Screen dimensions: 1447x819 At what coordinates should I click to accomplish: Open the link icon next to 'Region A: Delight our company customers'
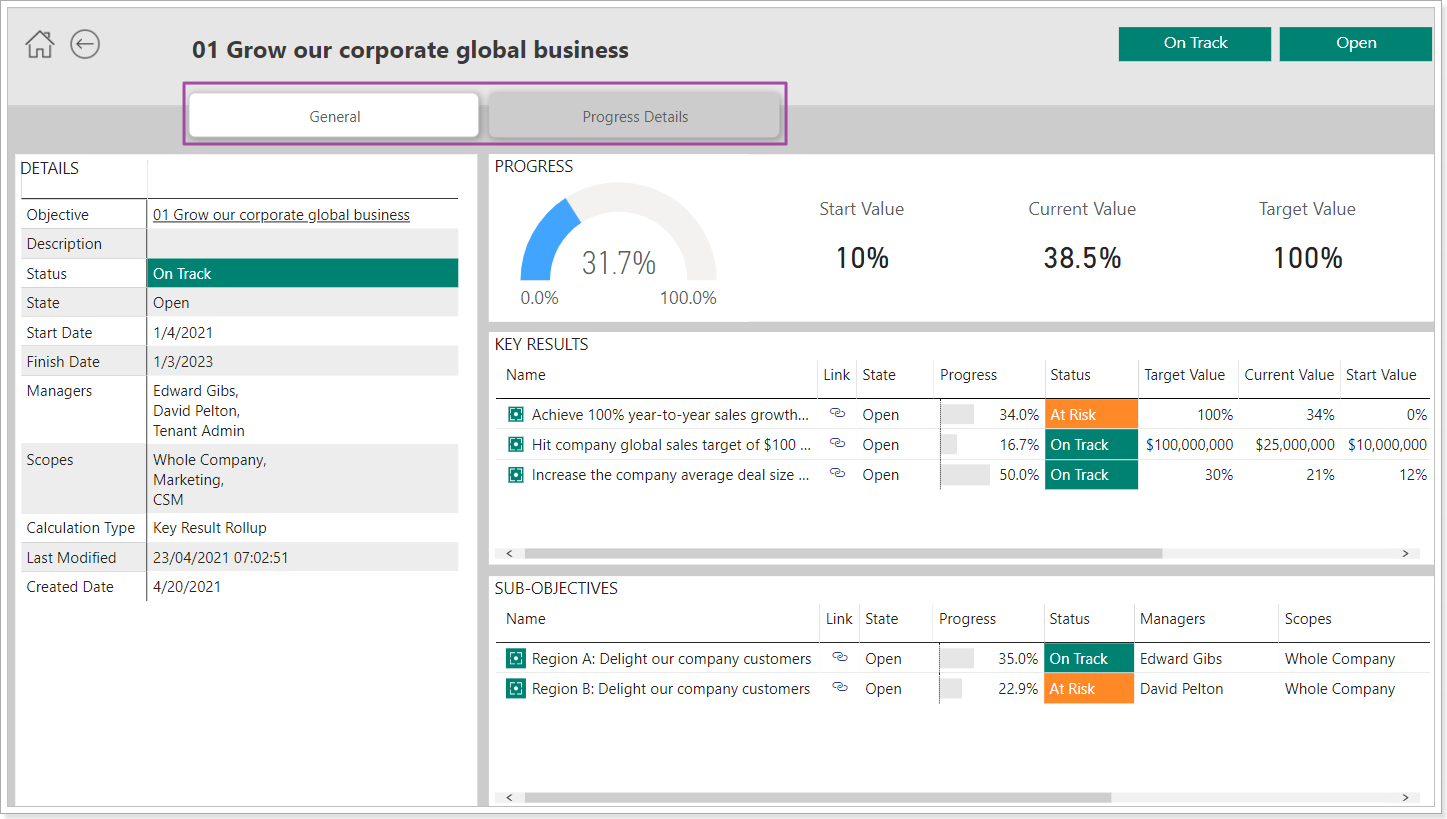point(840,658)
